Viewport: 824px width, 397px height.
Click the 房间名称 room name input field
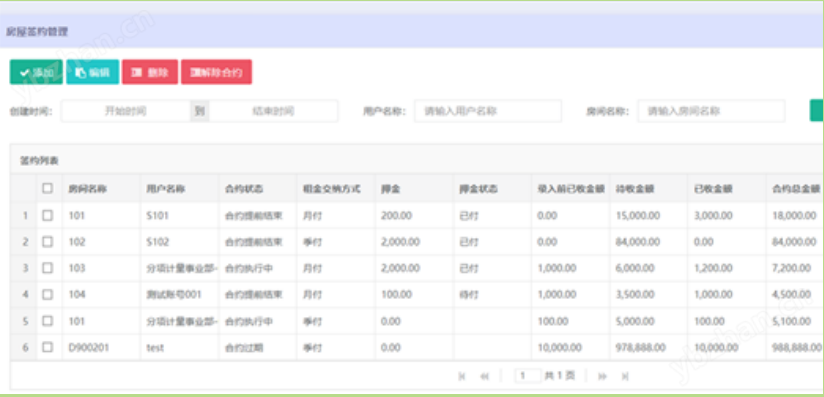click(712, 111)
